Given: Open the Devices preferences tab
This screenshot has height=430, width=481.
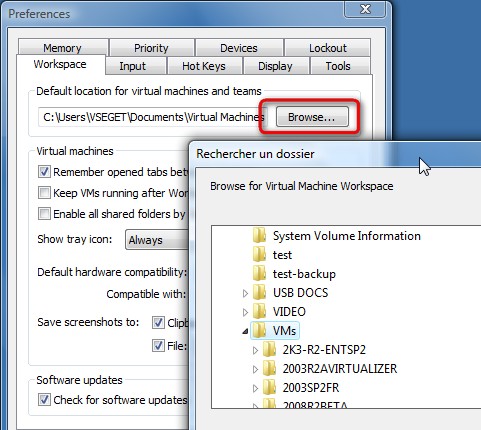Looking at the screenshot, I should tap(239, 48).
